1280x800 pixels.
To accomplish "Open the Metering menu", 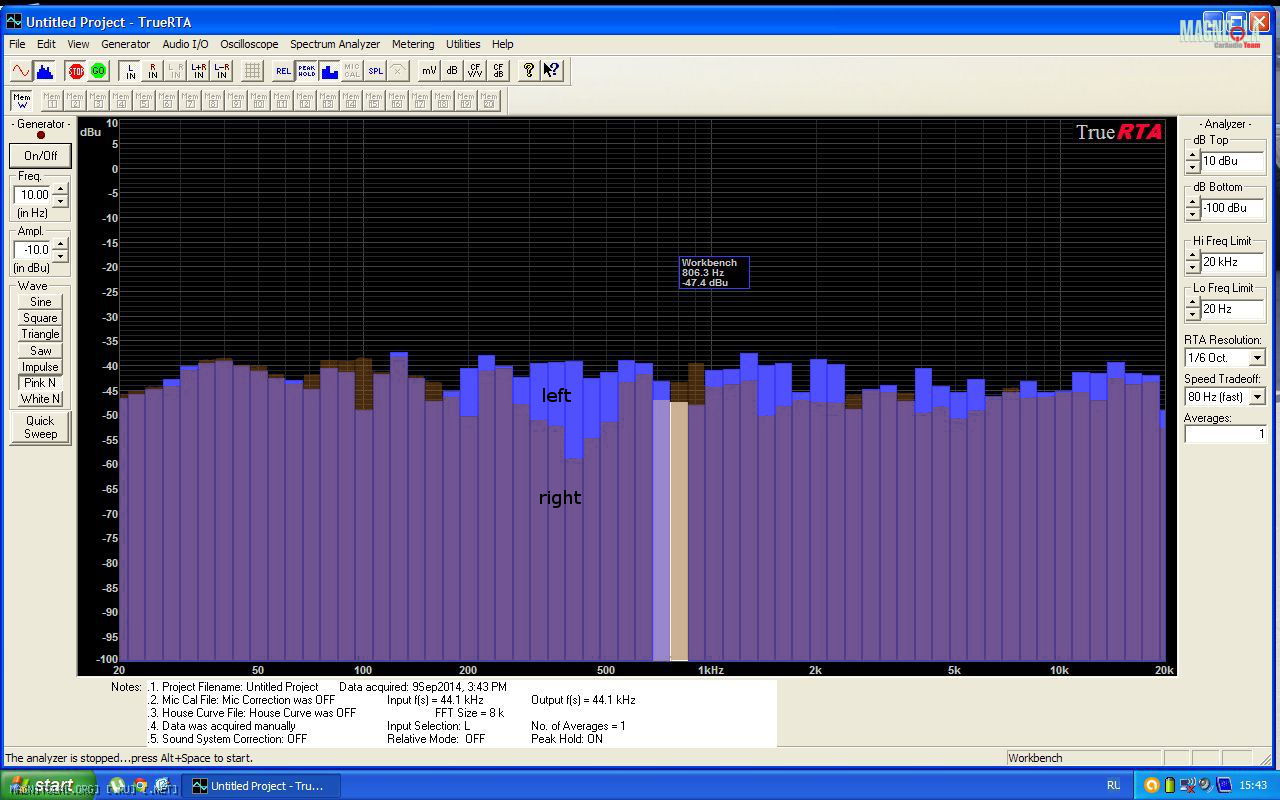I will 413,44.
